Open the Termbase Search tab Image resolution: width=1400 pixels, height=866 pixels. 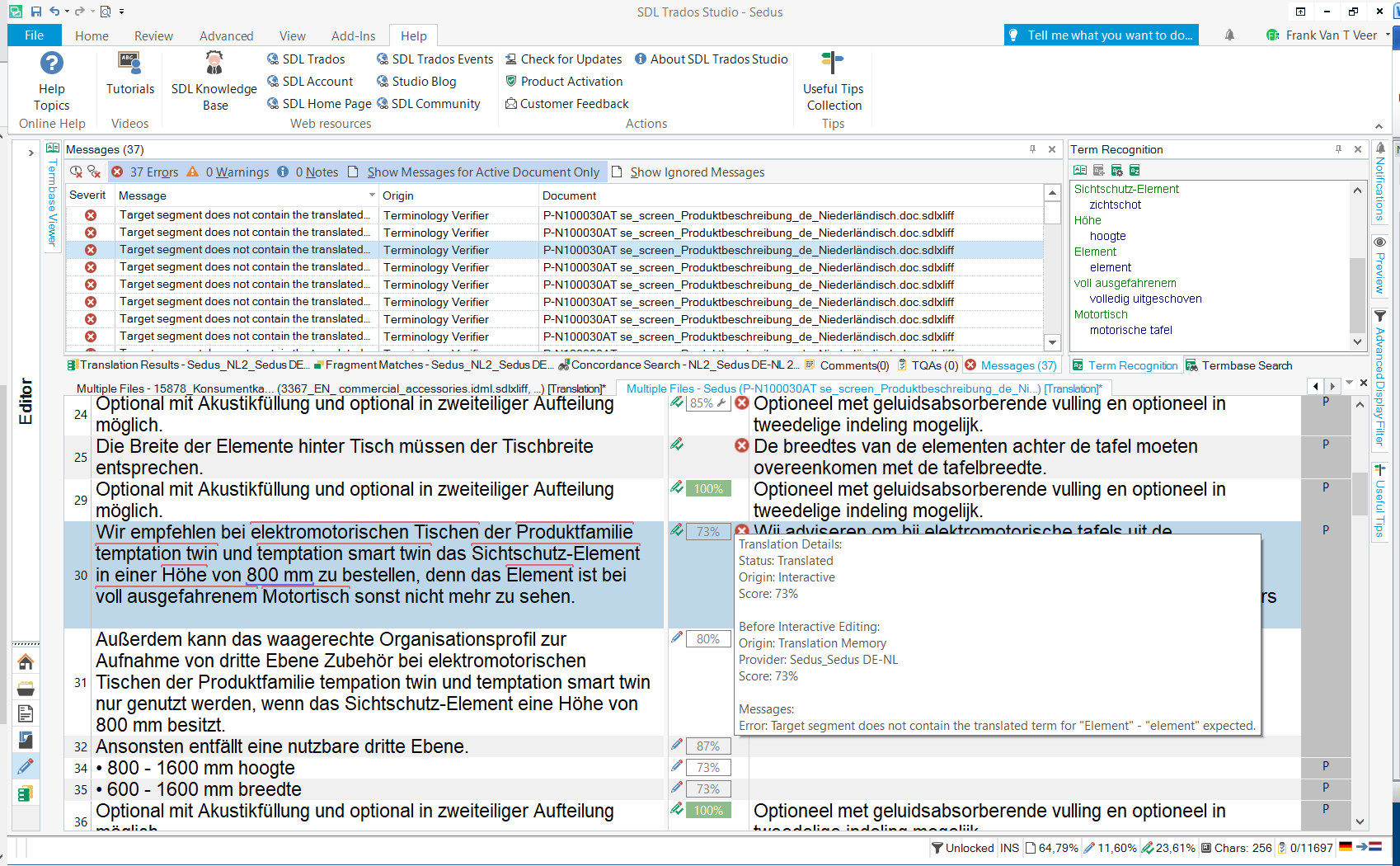(x=1238, y=365)
